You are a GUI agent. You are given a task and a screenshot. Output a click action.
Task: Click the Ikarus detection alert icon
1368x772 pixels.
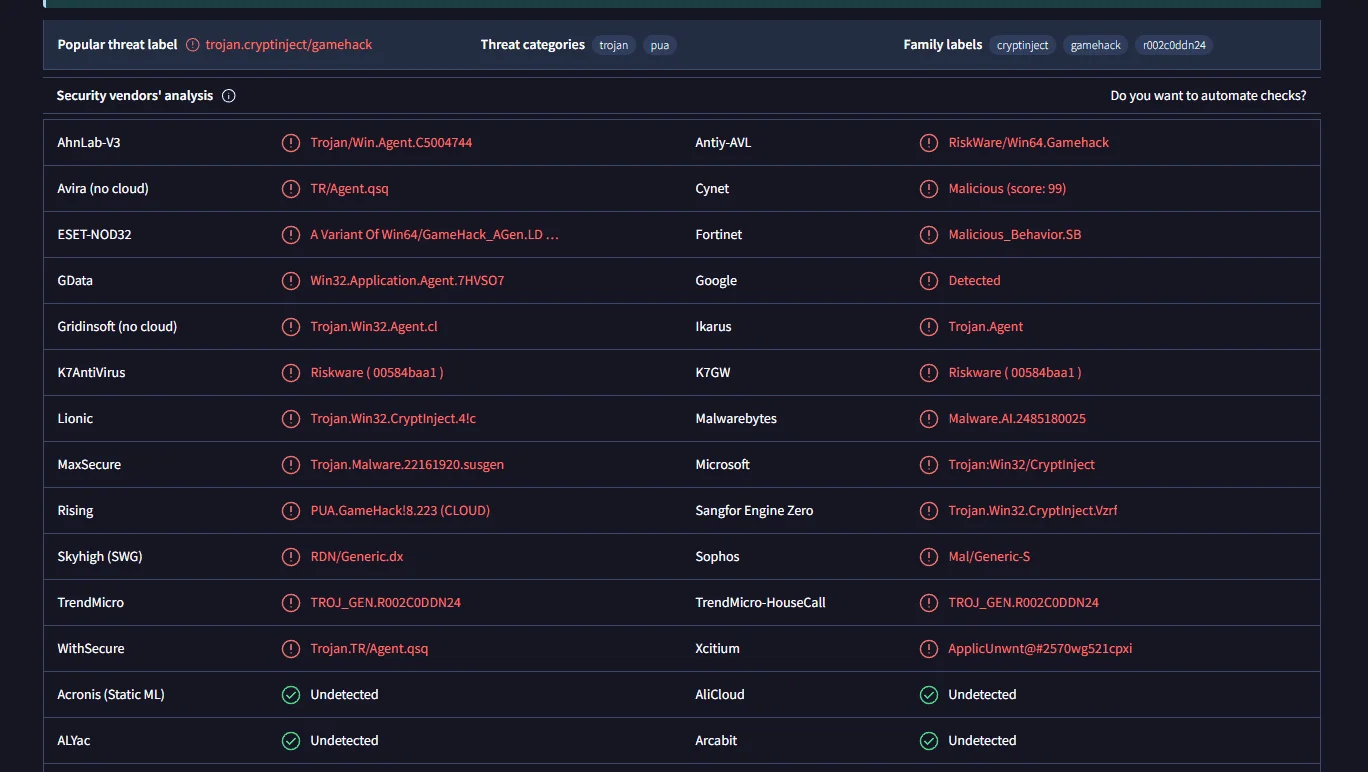coord(929,327)
